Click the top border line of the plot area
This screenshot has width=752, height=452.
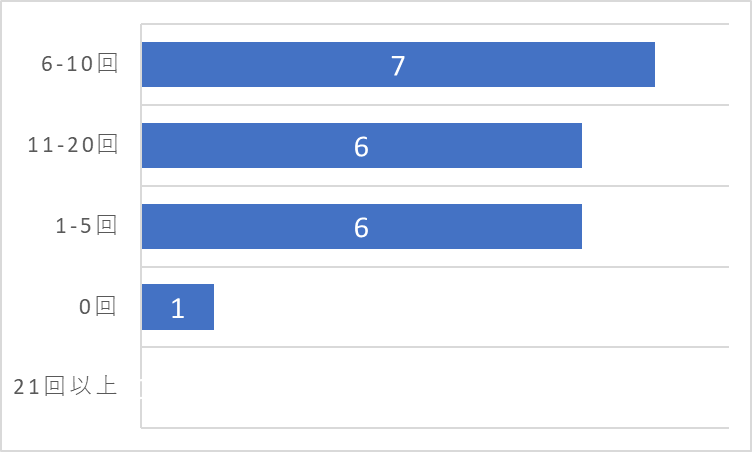point(435,24)
